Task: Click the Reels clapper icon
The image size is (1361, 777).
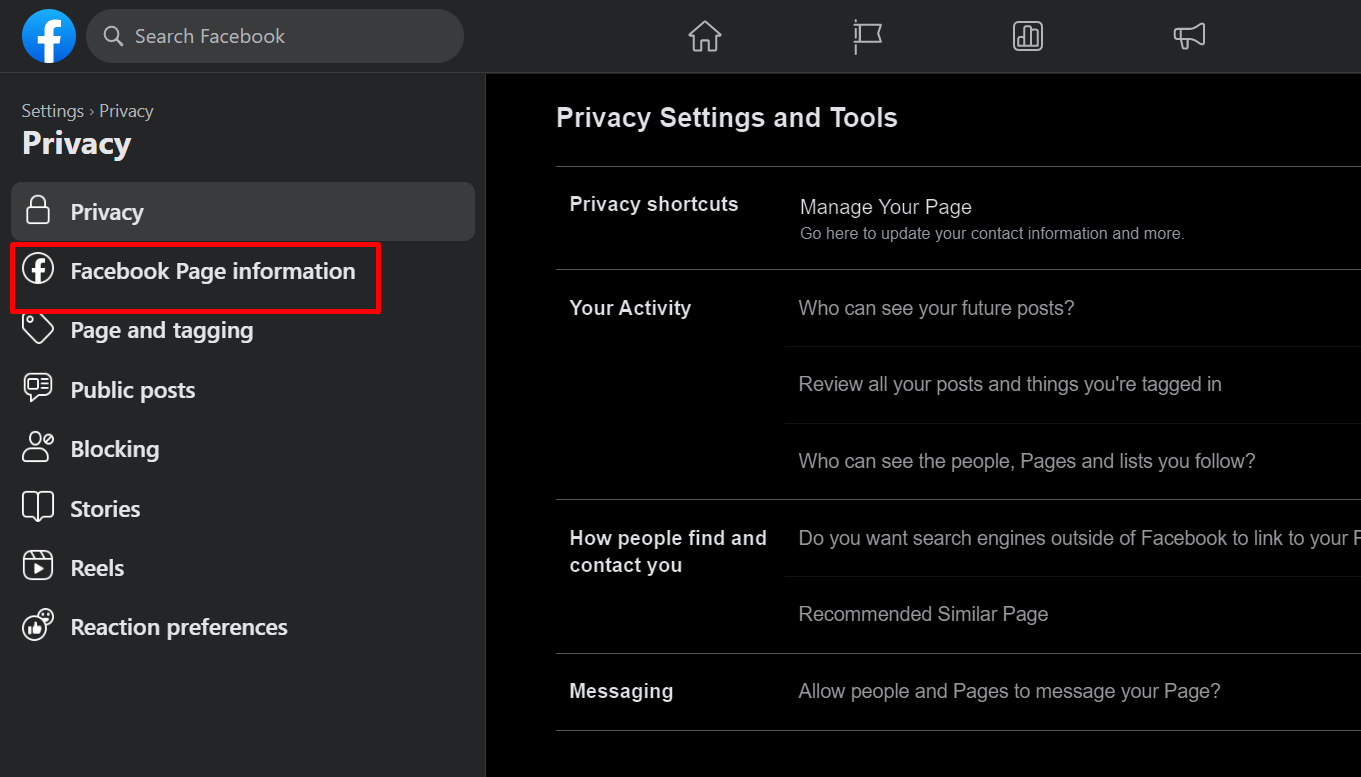Action: pos(38,567)
